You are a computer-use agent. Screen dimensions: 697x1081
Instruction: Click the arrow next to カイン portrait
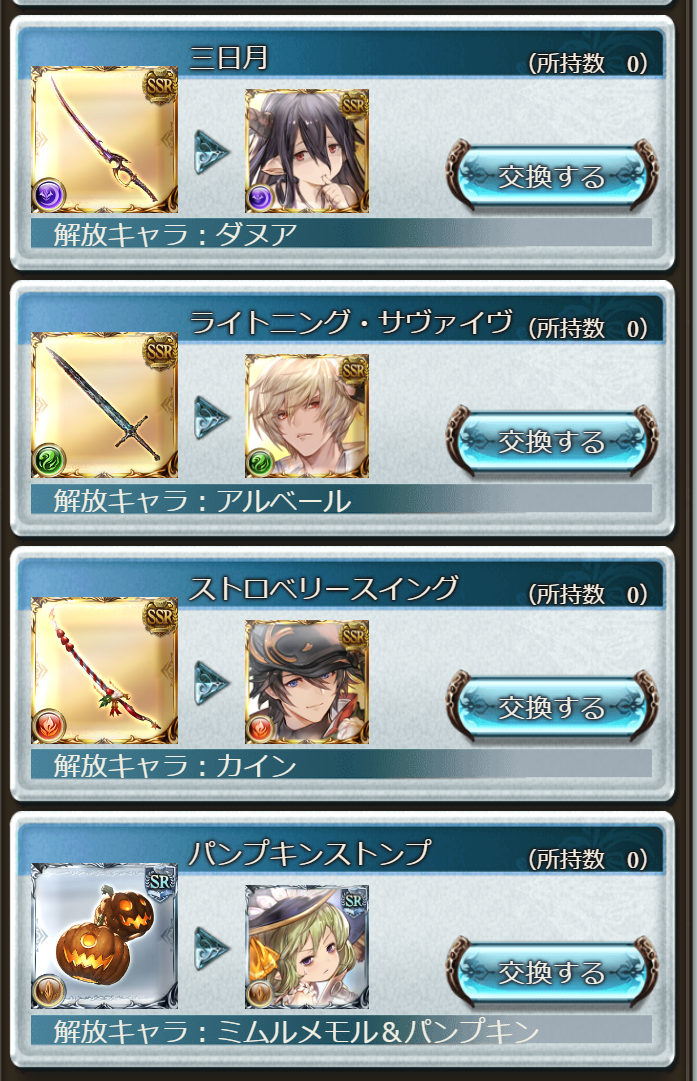212,683
